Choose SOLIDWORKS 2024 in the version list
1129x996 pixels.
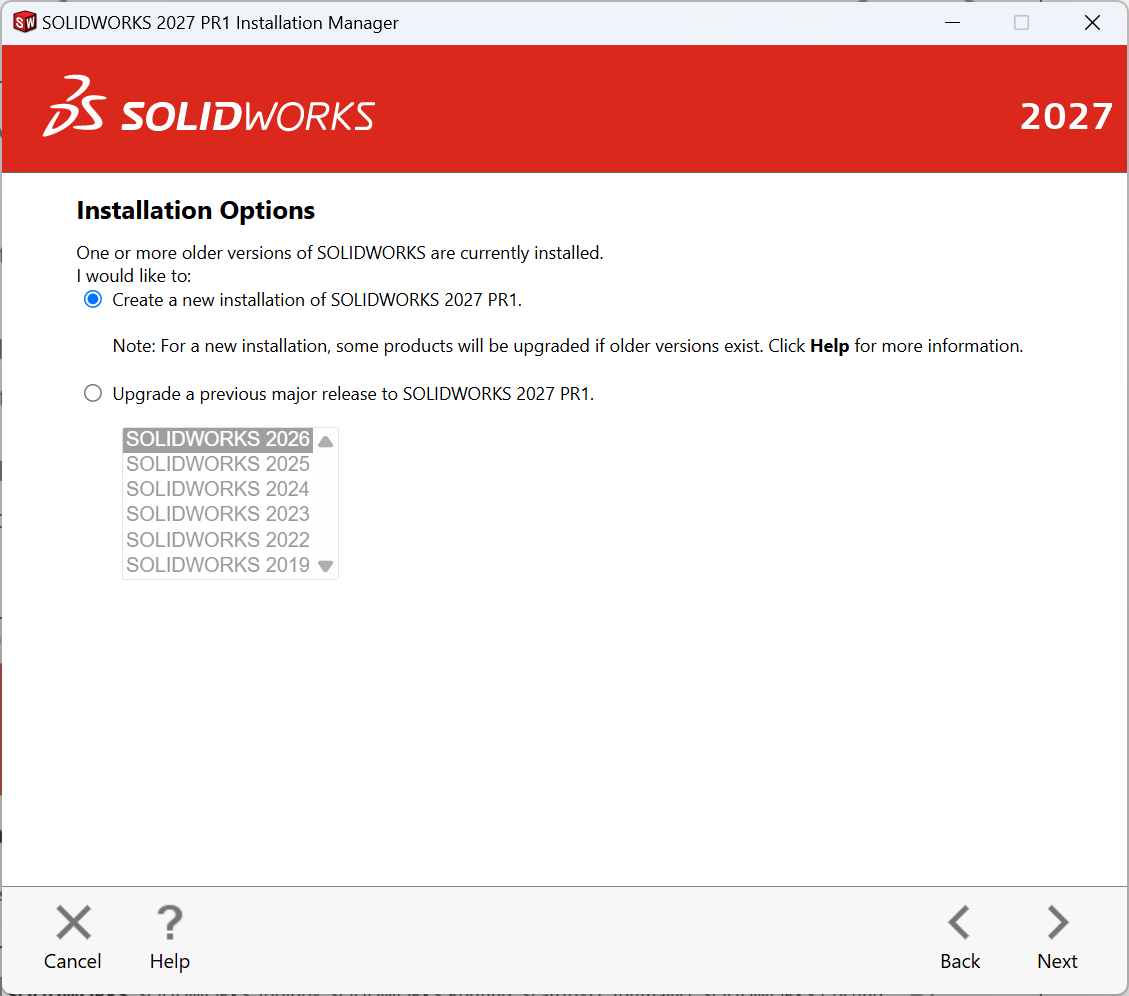point(217,489)
